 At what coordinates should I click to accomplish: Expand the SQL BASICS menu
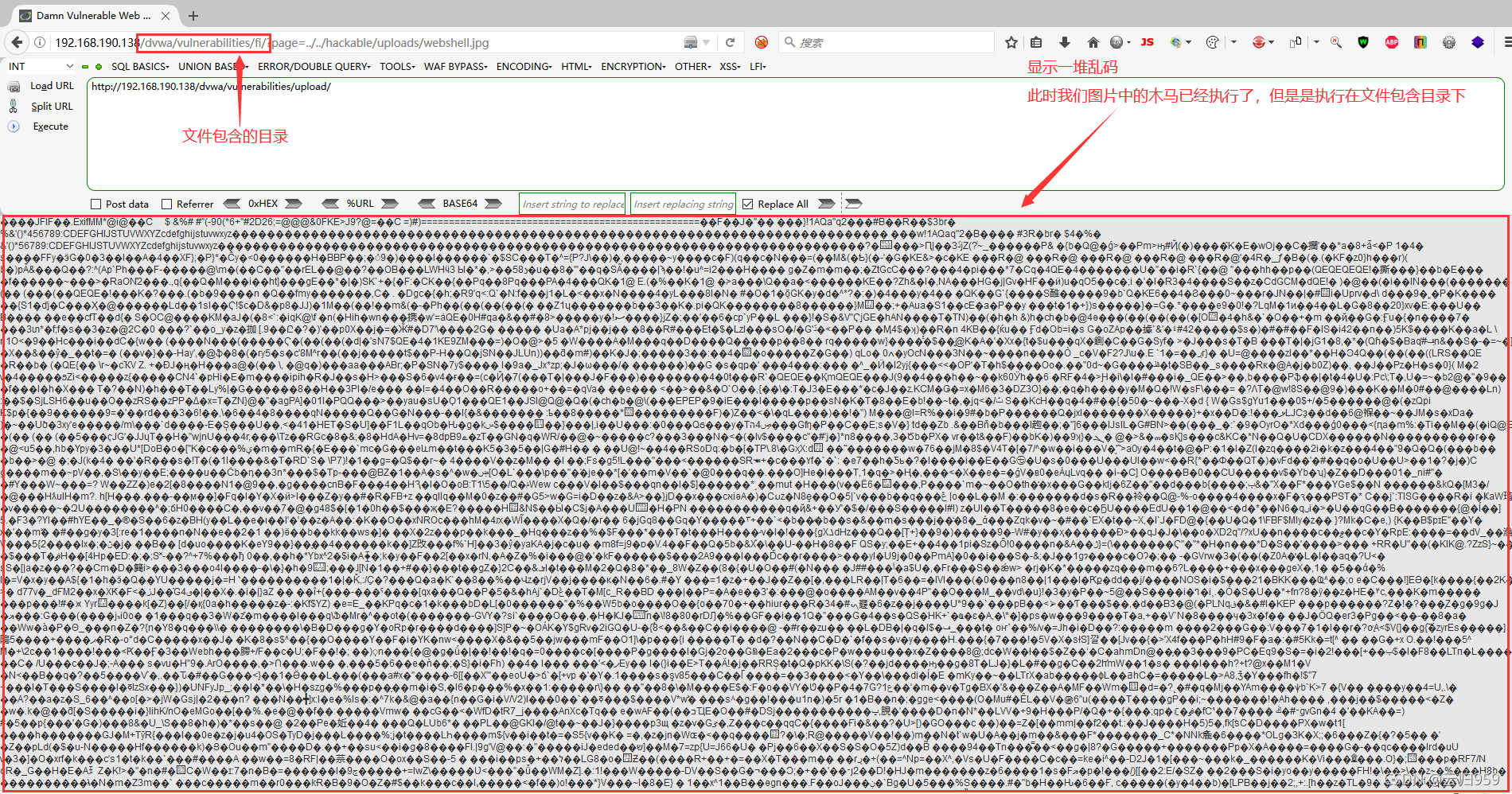pyautogui.click(x=140, y=67)
